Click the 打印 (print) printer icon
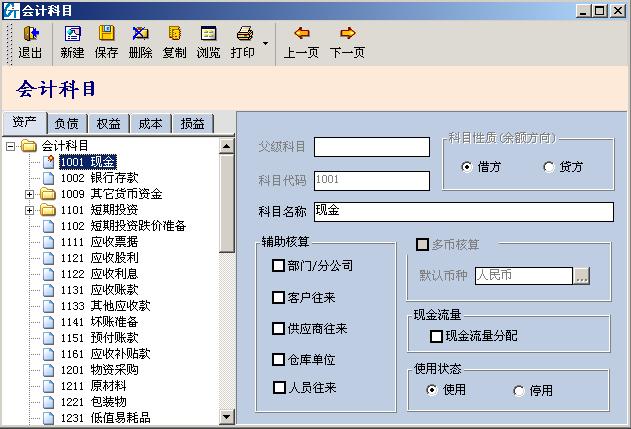Screen dimensions: 631x429 click(245, 34)
